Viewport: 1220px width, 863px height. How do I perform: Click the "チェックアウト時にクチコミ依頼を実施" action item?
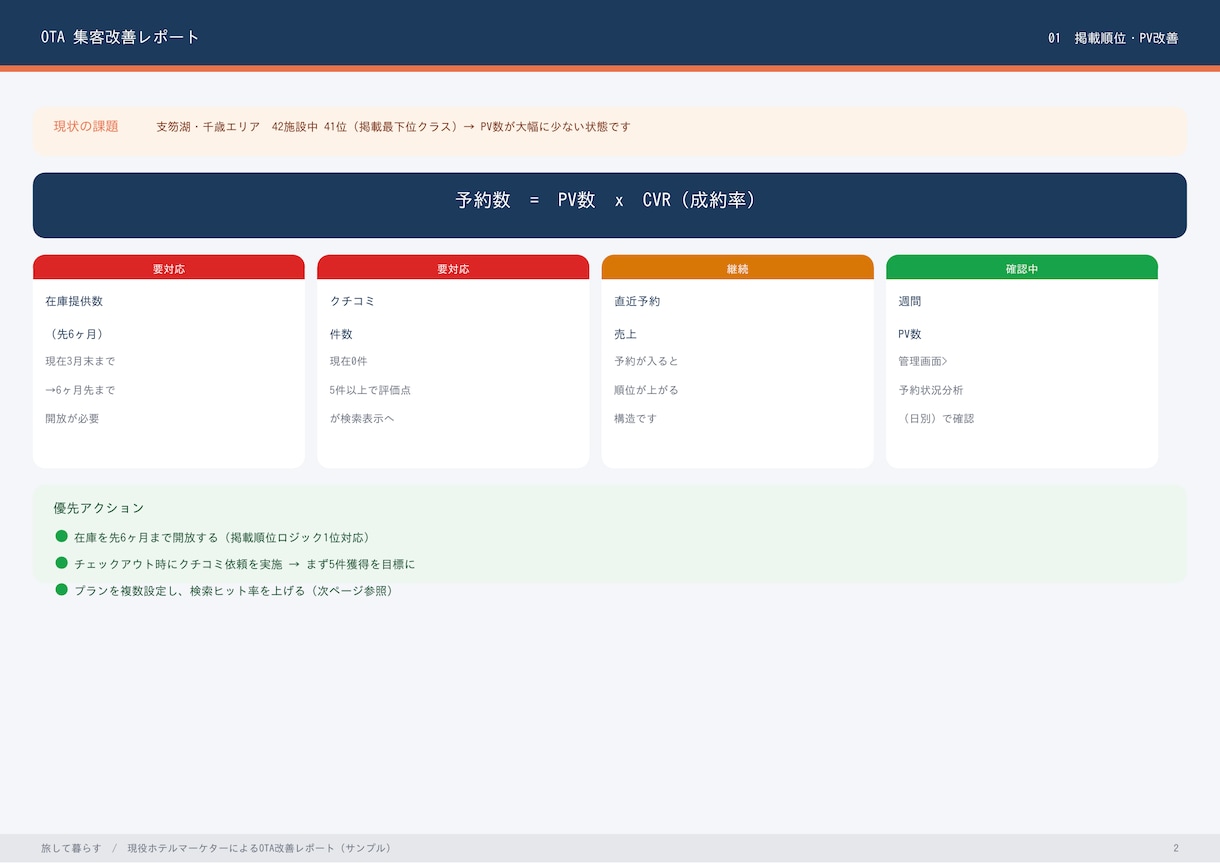[244, 564]
